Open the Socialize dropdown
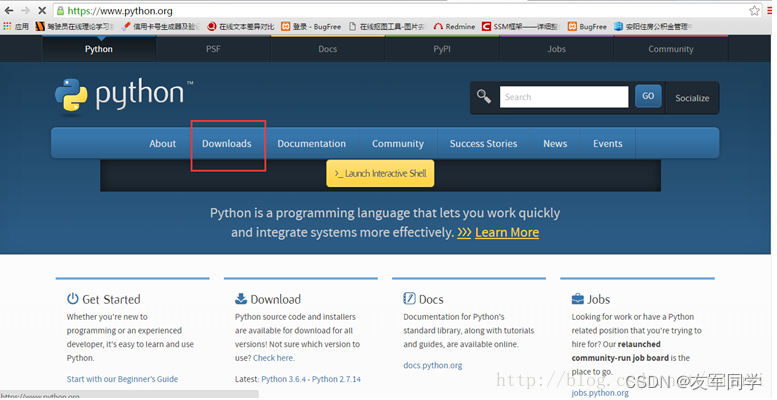This screenshot has height=400, width=777. (692, 98)
